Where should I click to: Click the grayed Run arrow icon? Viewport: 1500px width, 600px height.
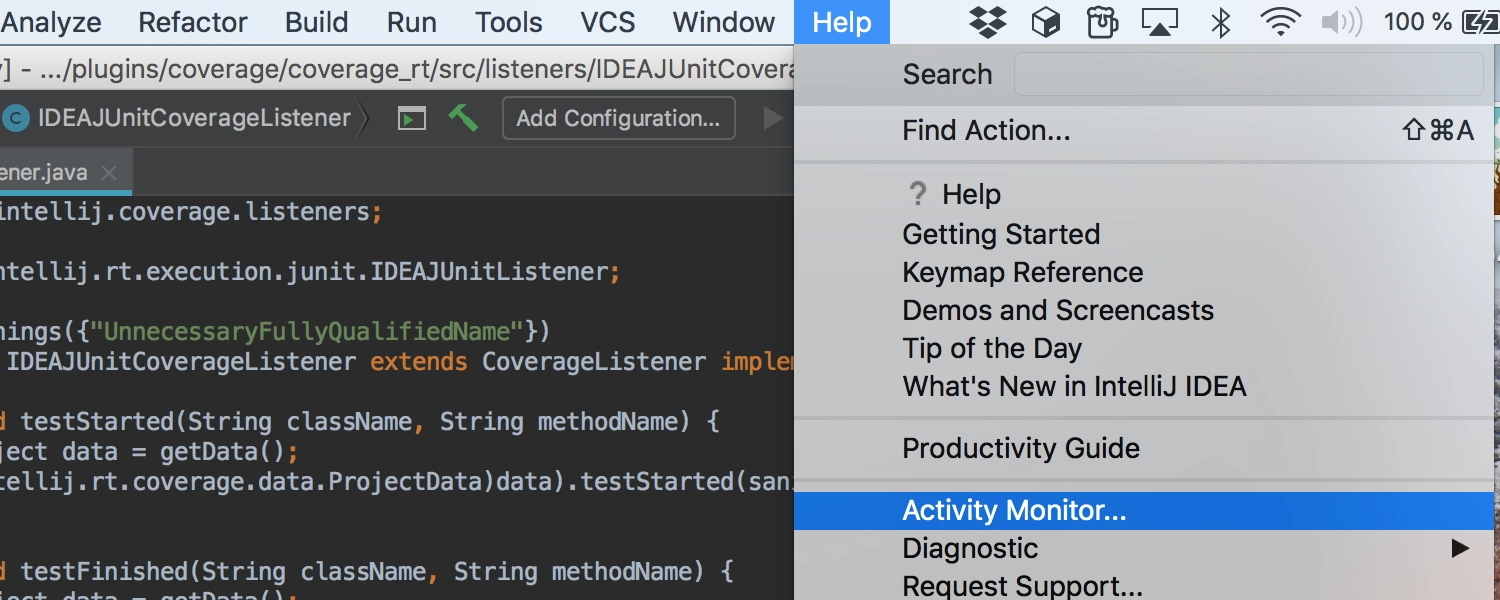772,119
